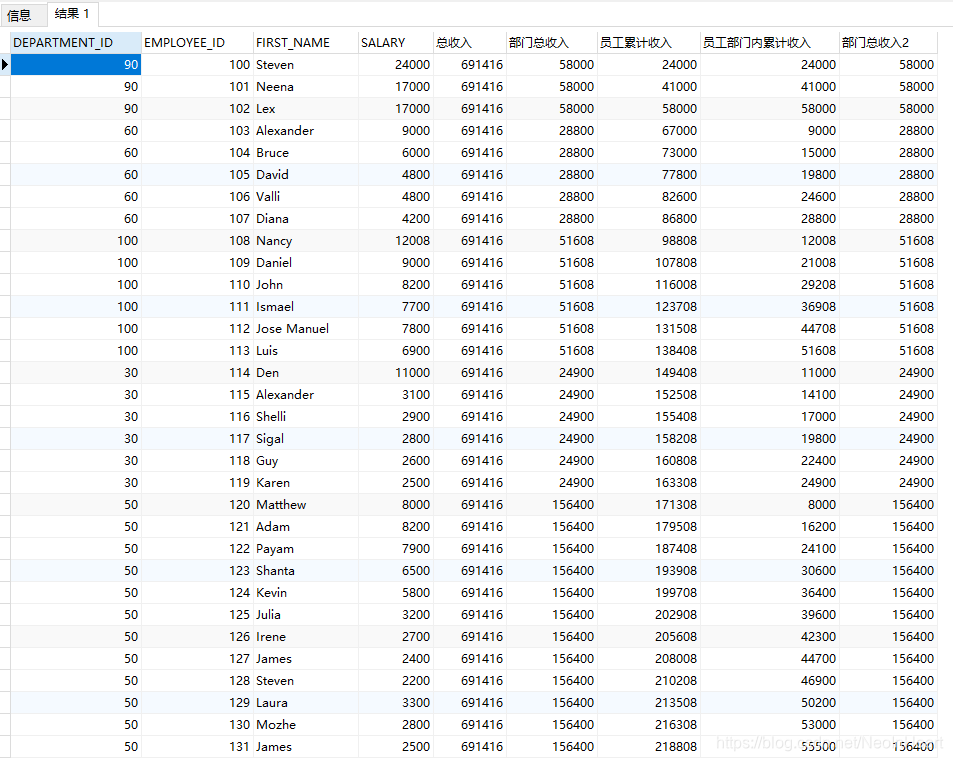Screen dimensions: 953x761
Task: Select the name cell Bruce
Action: 306,152
